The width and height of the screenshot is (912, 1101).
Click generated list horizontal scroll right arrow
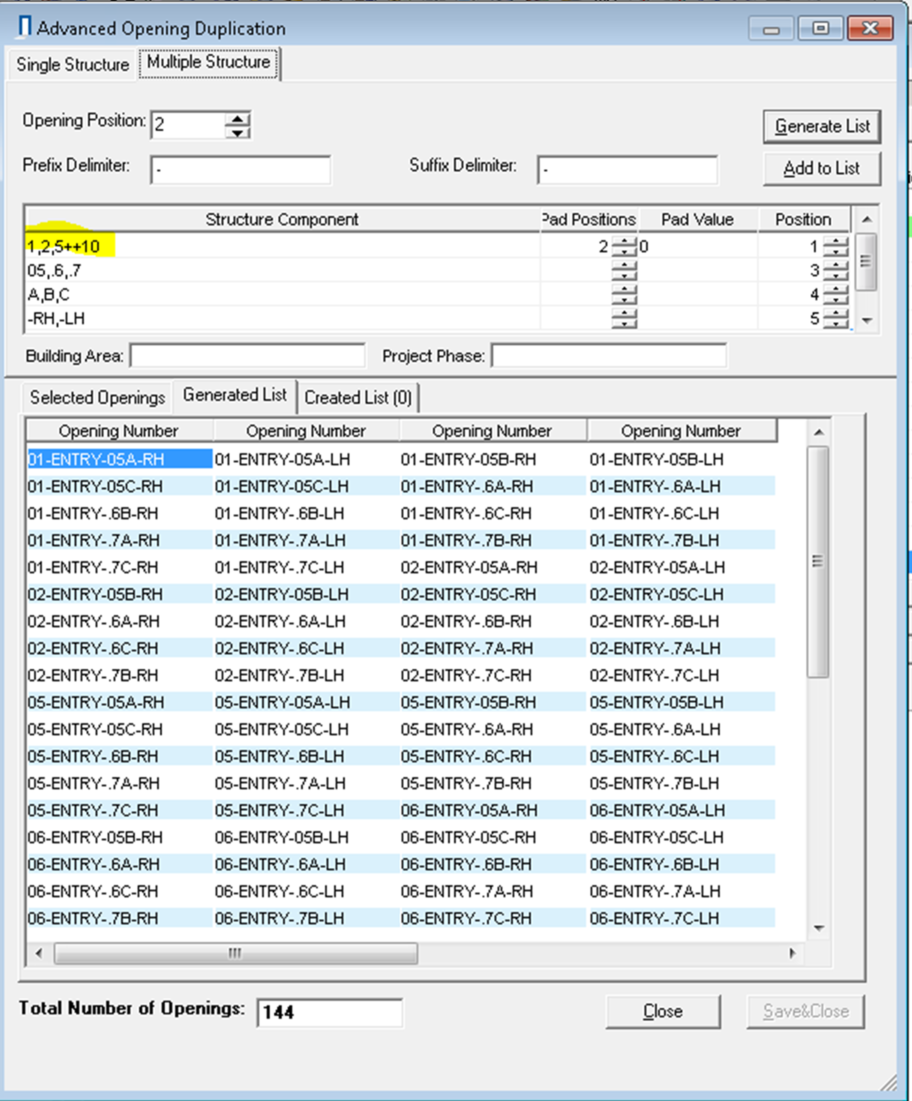point(793,953)
